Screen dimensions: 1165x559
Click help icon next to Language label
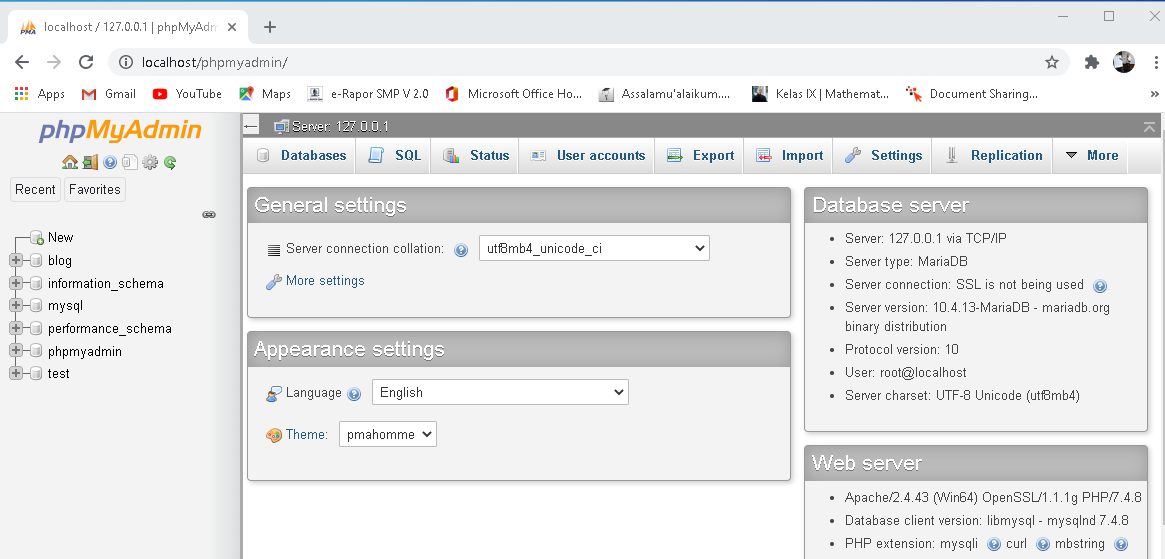coord(354,394)
